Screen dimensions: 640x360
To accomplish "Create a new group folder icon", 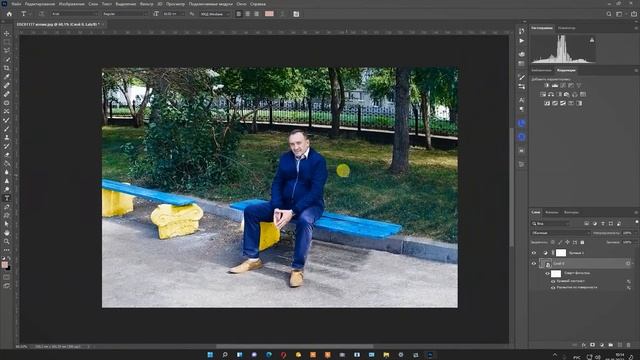I will (x=611, y=345).
